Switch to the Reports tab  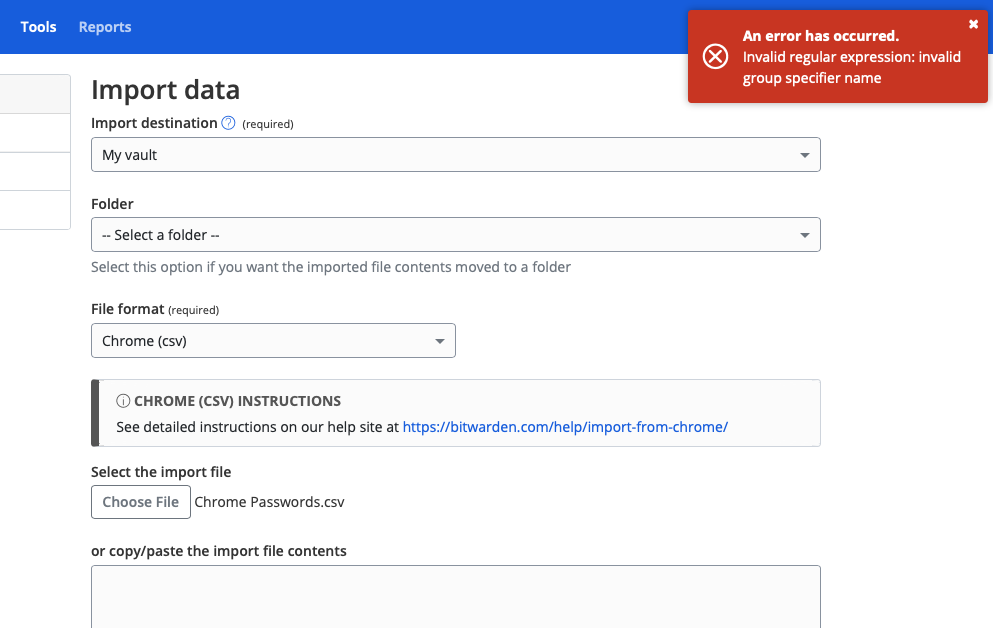(x=105, y=27)
